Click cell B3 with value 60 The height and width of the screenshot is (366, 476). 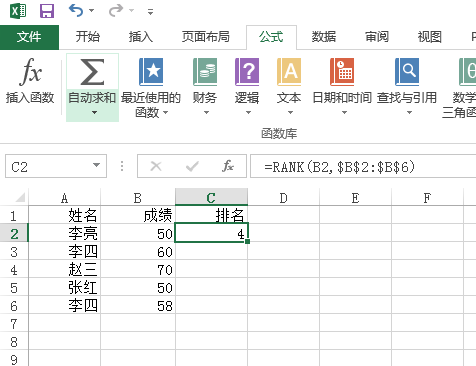(x=138, y=251)
